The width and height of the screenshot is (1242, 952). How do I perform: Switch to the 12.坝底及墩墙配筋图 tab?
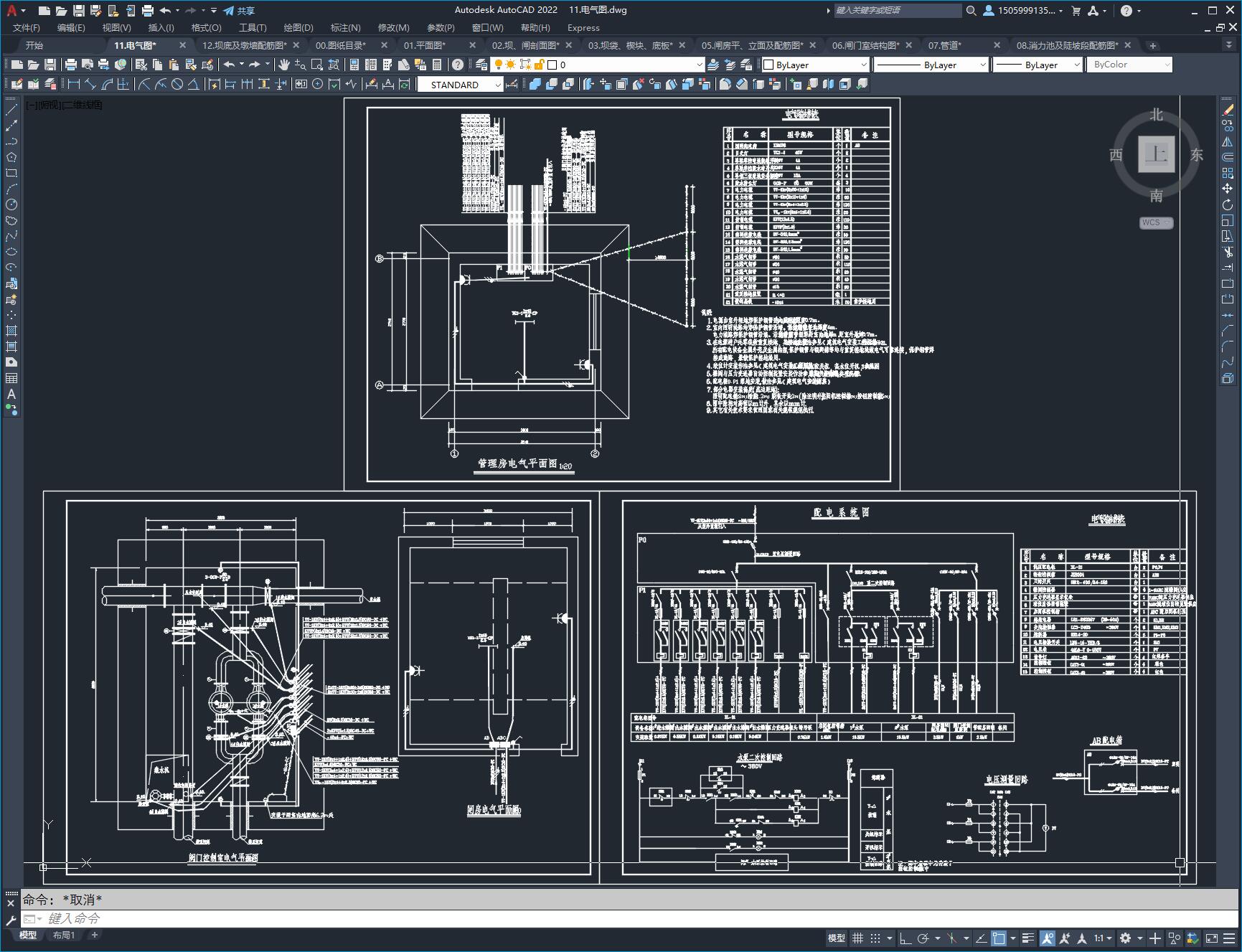pyautogui.click(x=245, y=45)
